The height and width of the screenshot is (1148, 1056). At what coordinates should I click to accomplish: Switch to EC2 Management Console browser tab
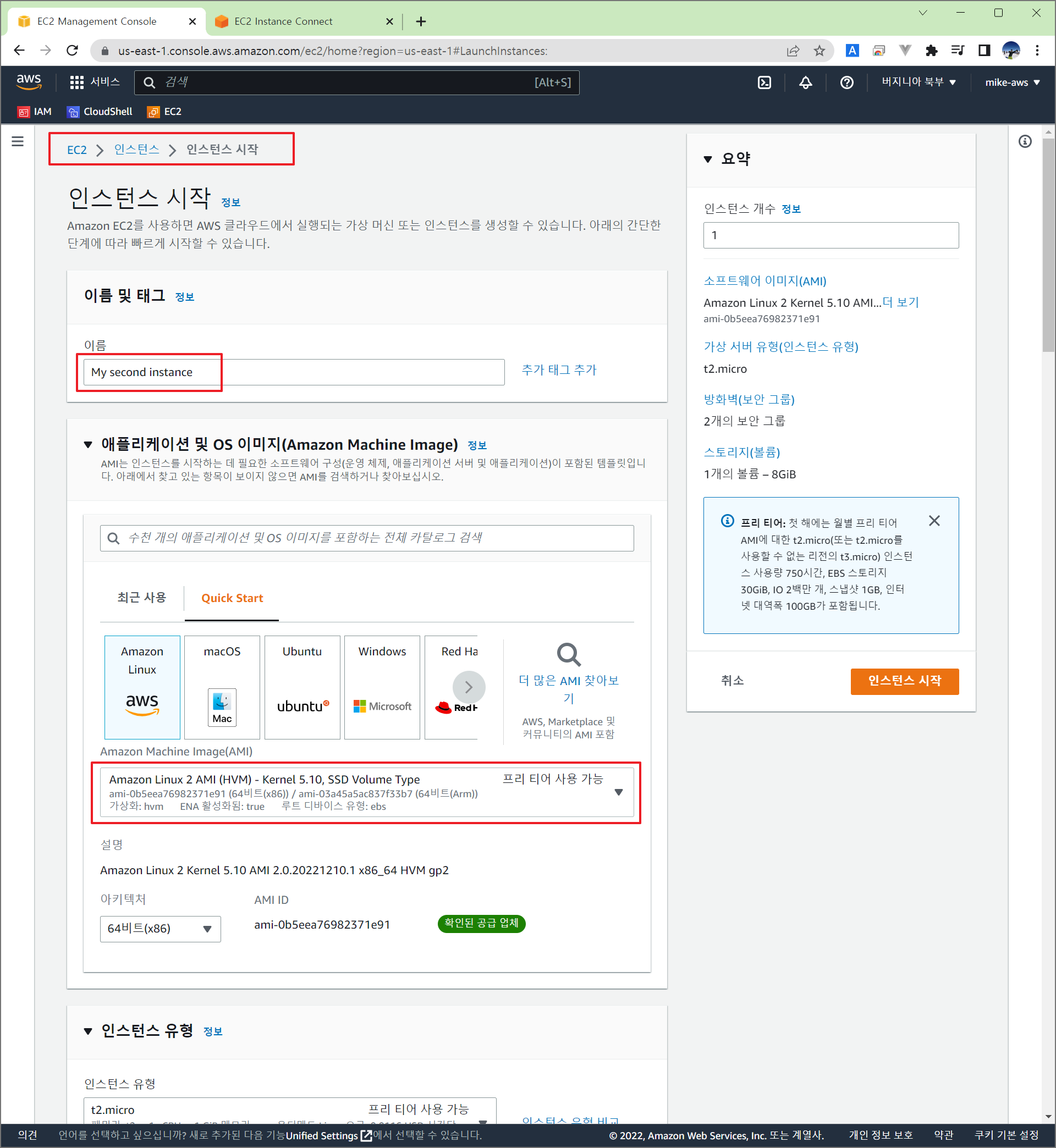(x=107, y=21)
